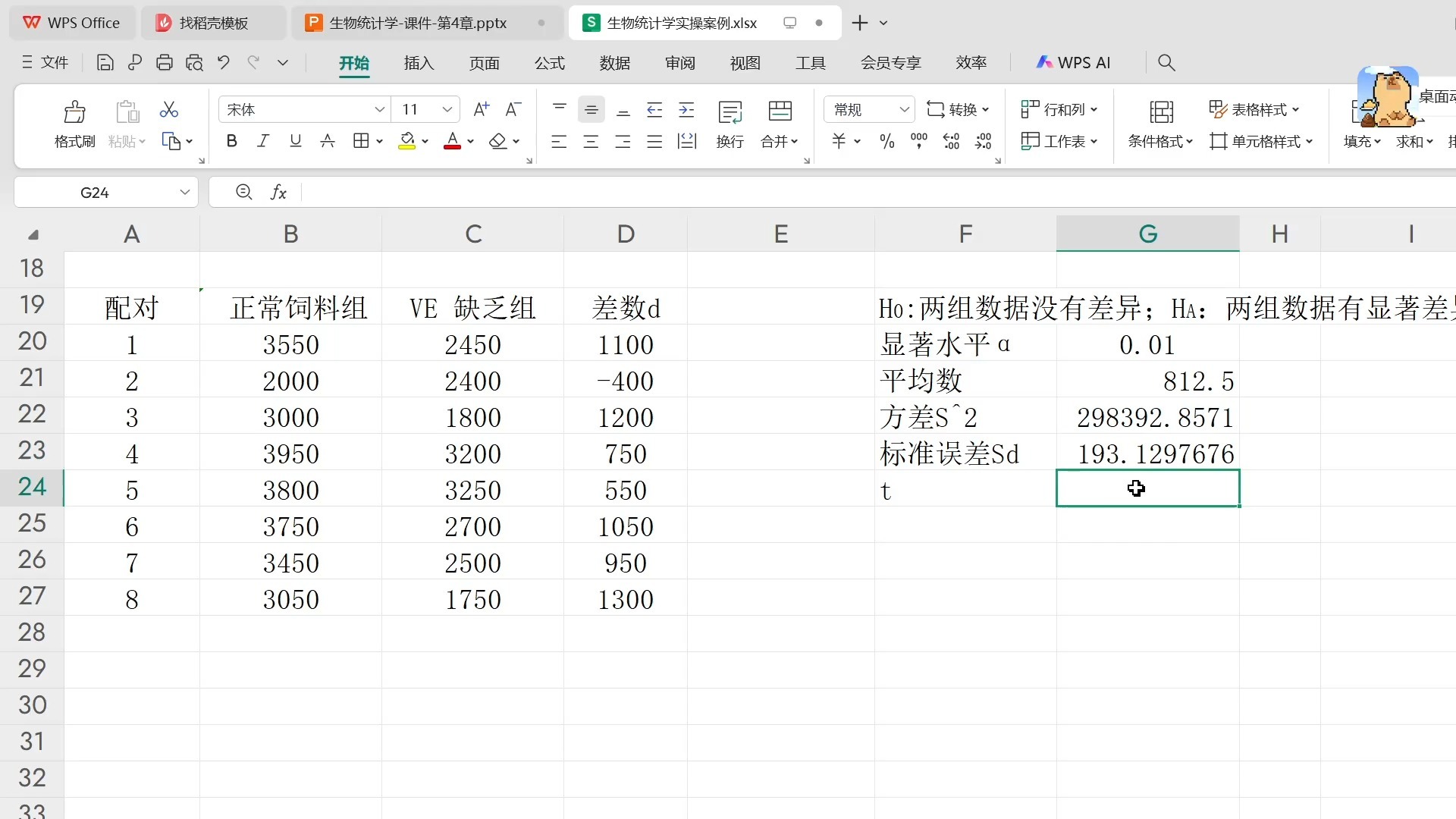
Task: Open Worksheet (工作表) menu
Action: (1059, 141)
